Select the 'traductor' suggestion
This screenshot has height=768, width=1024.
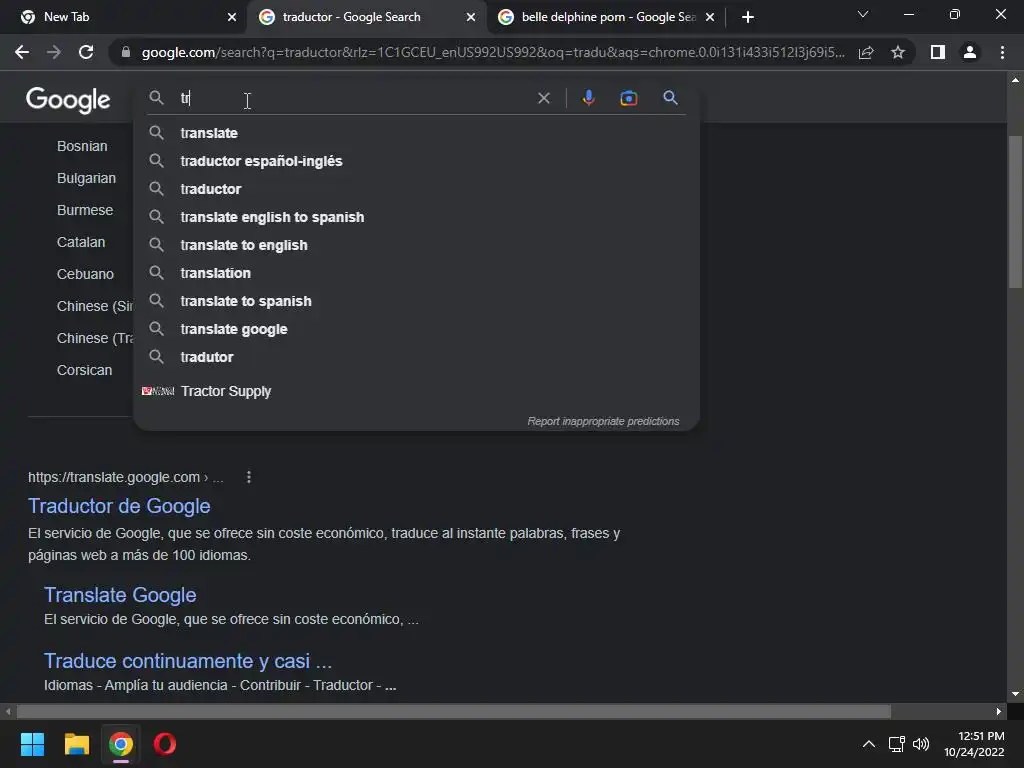[416, 189]
